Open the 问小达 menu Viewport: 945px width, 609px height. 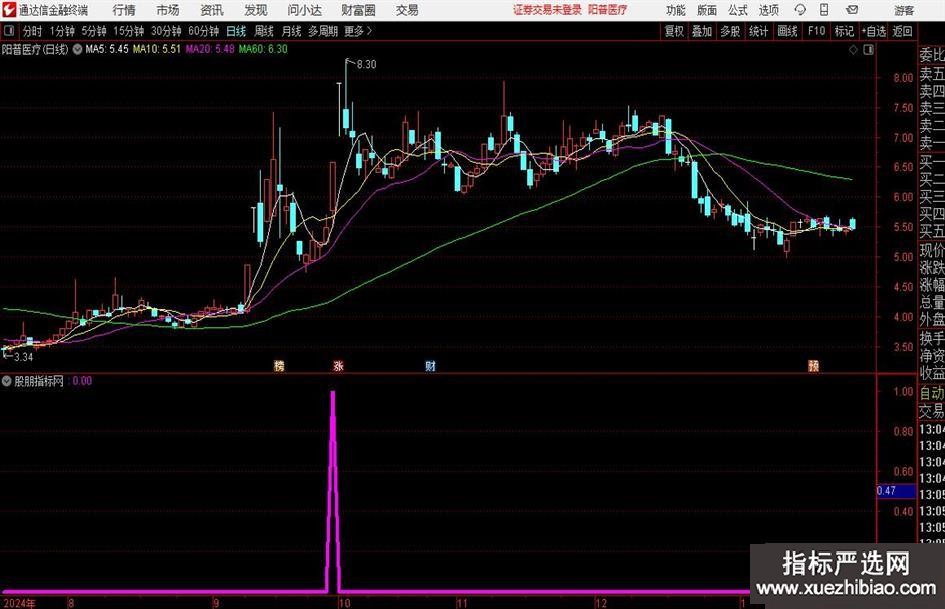304,10
